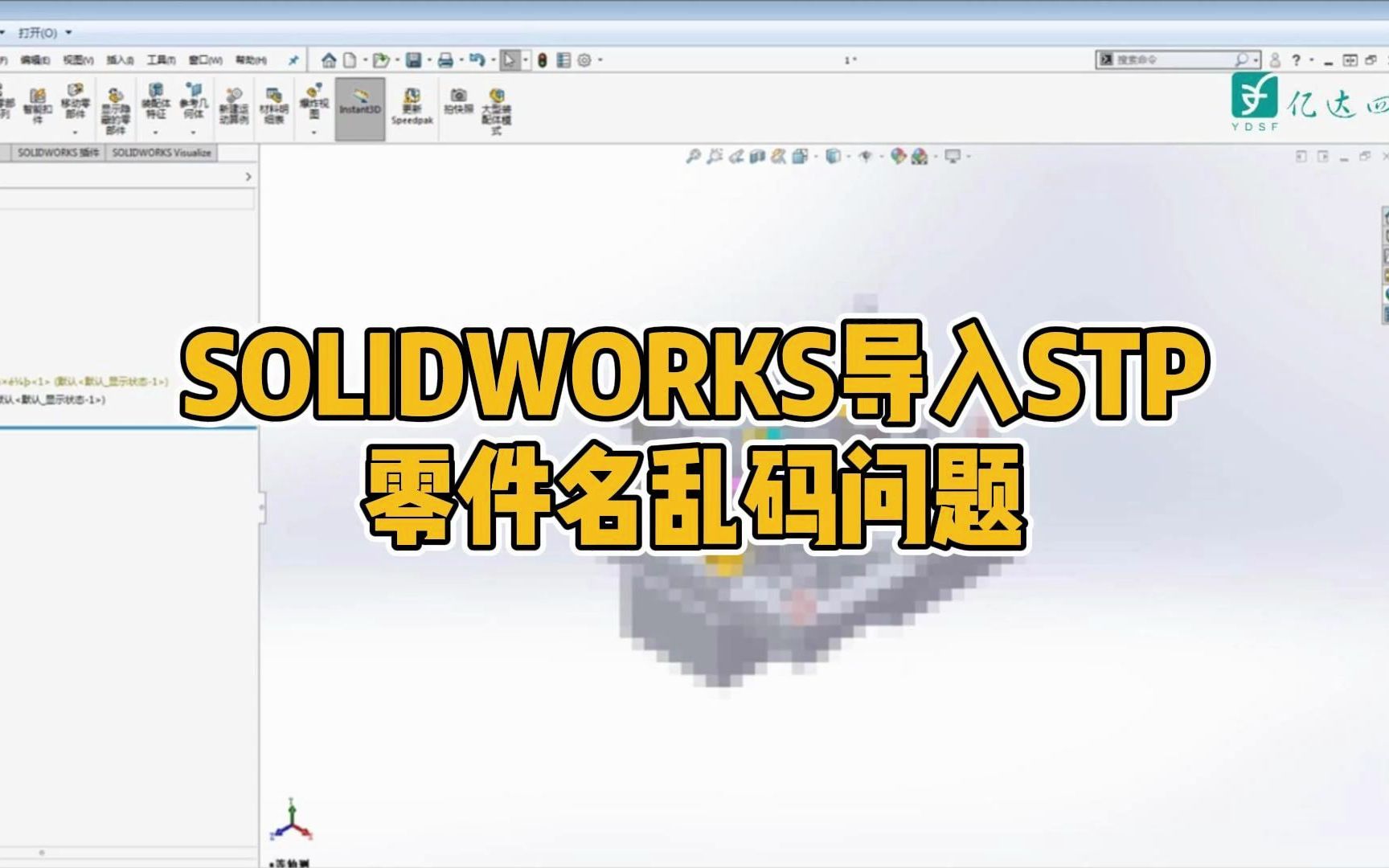Click 大型装配体模式 (Large Assembly Mode)
This screenshot has height=868, width=1389.
tap(497, 111)
